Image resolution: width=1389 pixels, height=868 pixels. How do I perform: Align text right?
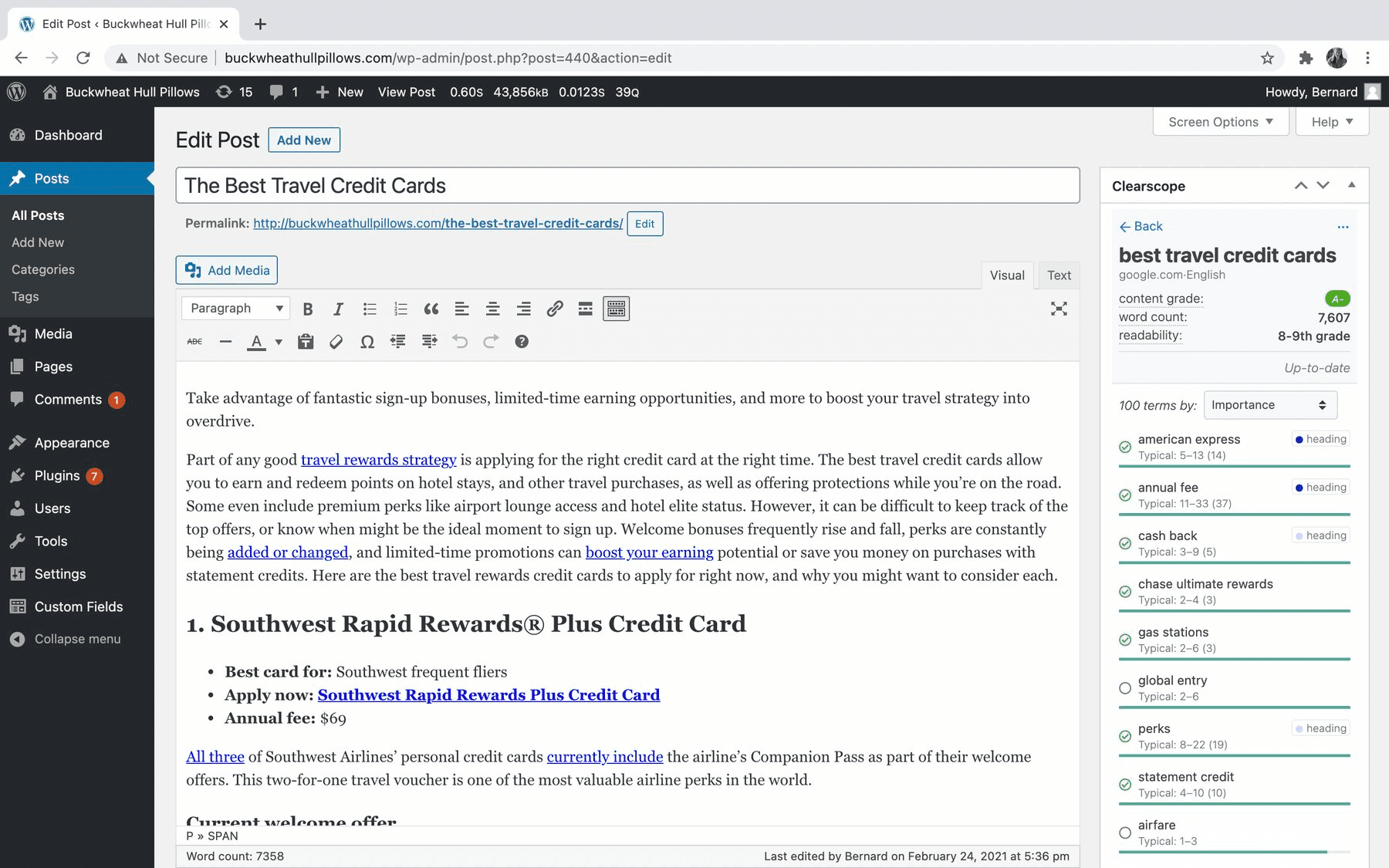[x=523, y=309]
